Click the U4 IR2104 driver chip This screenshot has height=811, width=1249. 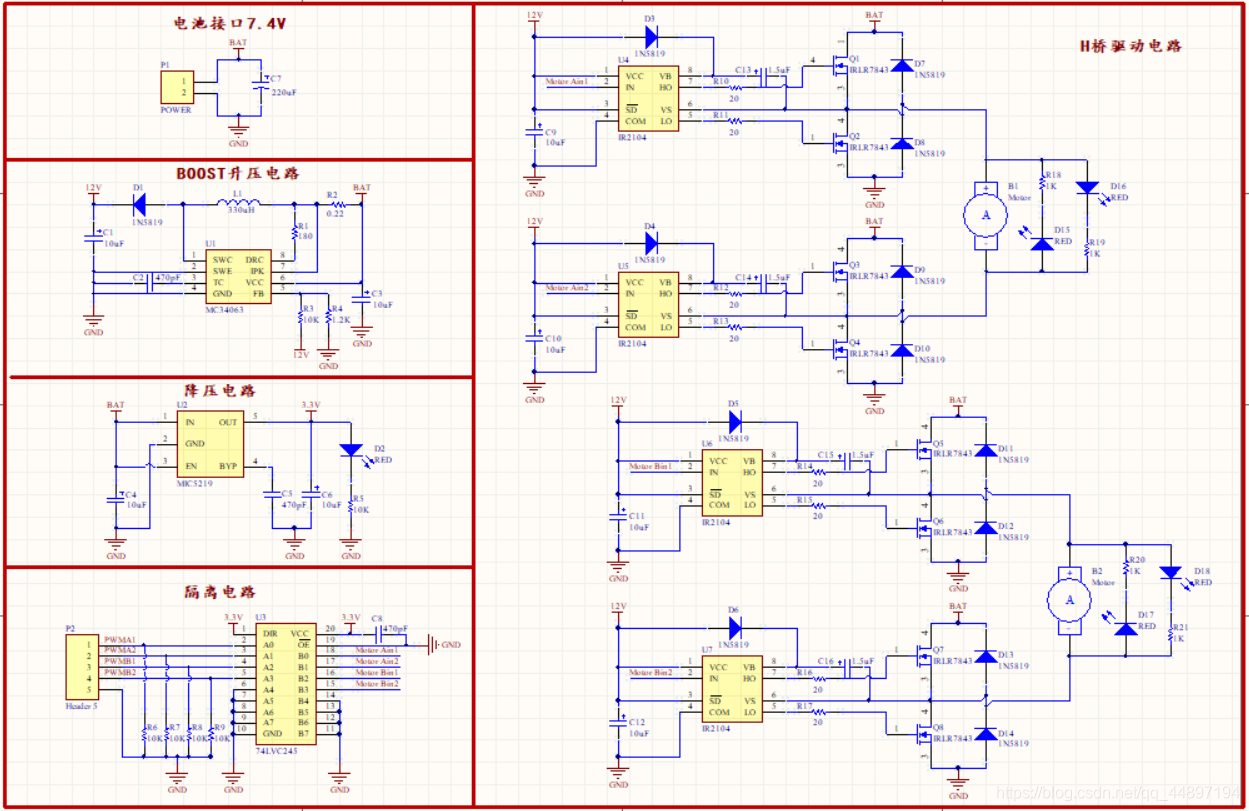click(x=647, y=99)
